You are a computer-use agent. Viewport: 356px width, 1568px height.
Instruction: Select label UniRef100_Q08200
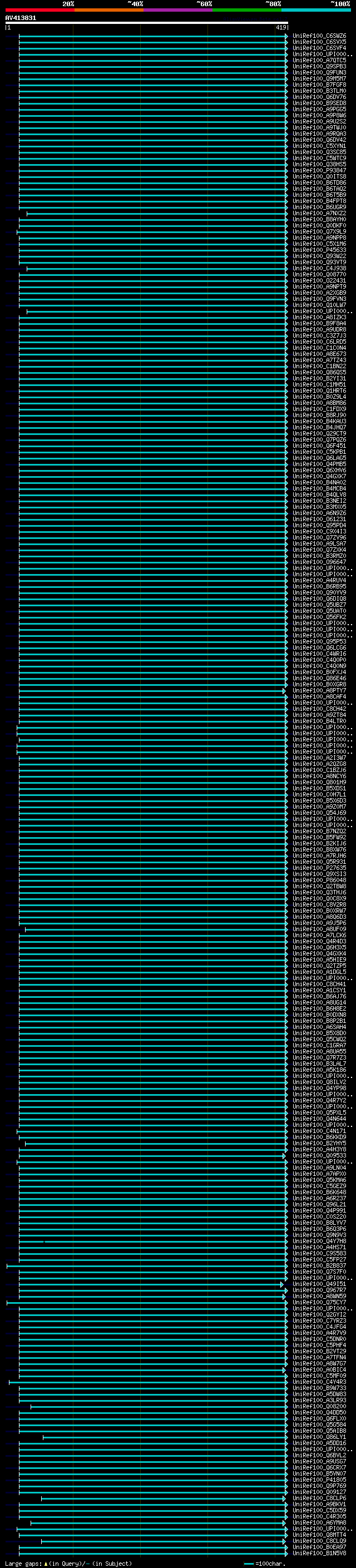coord(319,1407)
